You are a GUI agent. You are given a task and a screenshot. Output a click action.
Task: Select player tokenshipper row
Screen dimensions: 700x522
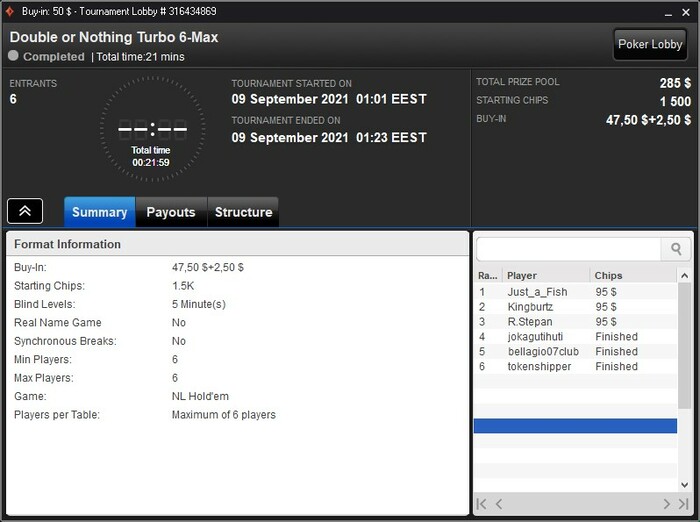(575, 366)
